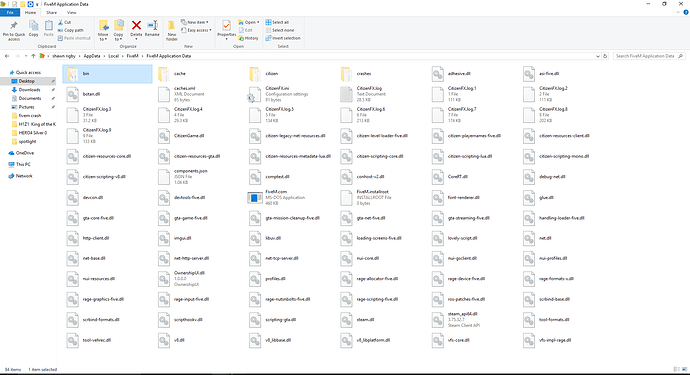Viewport: 690px width, 375px height.
Task: Switch to large icons view in status bar
Action: 684,370
